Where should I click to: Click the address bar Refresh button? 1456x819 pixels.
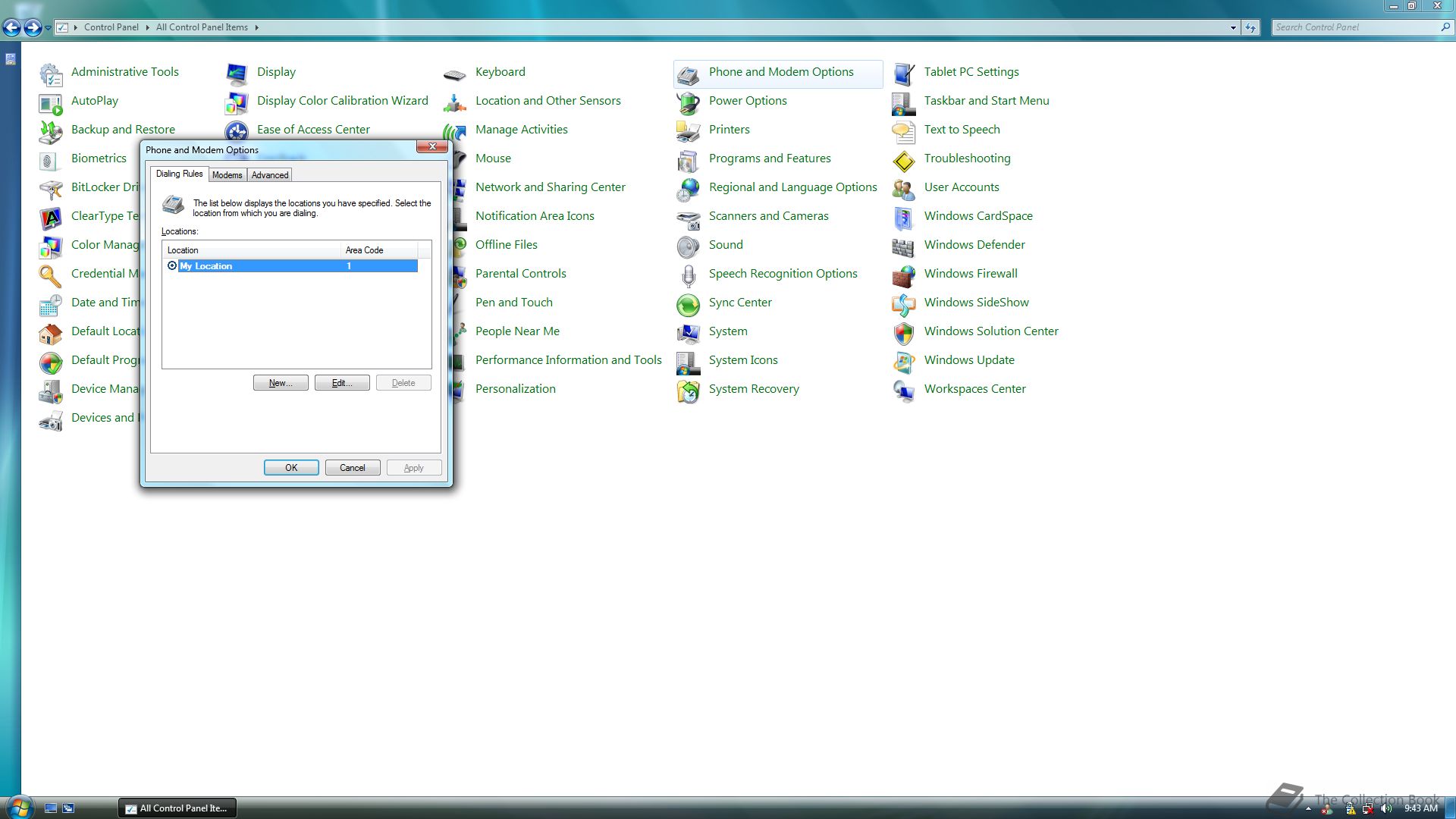[1250, 27]
